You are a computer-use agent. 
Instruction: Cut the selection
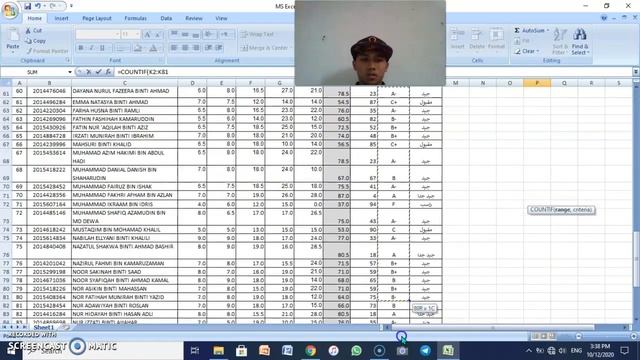33,31
